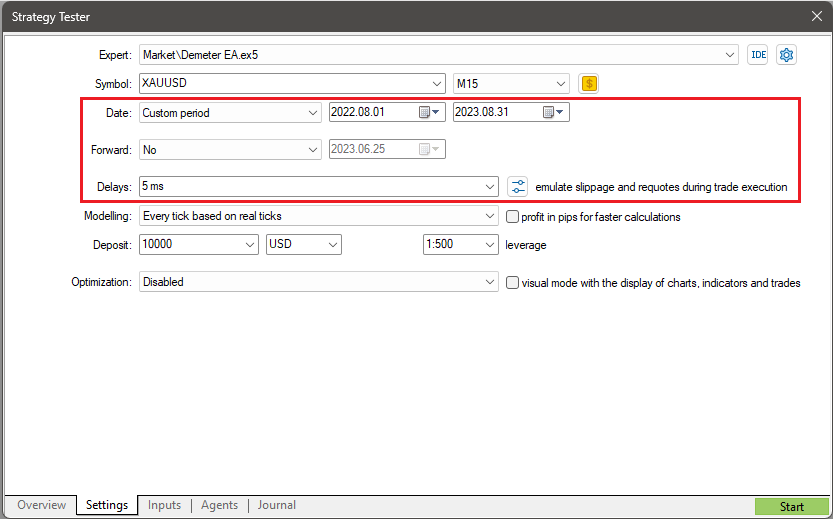
Task: Click the emulate slippage and requotes text
Action: [661, 187]
